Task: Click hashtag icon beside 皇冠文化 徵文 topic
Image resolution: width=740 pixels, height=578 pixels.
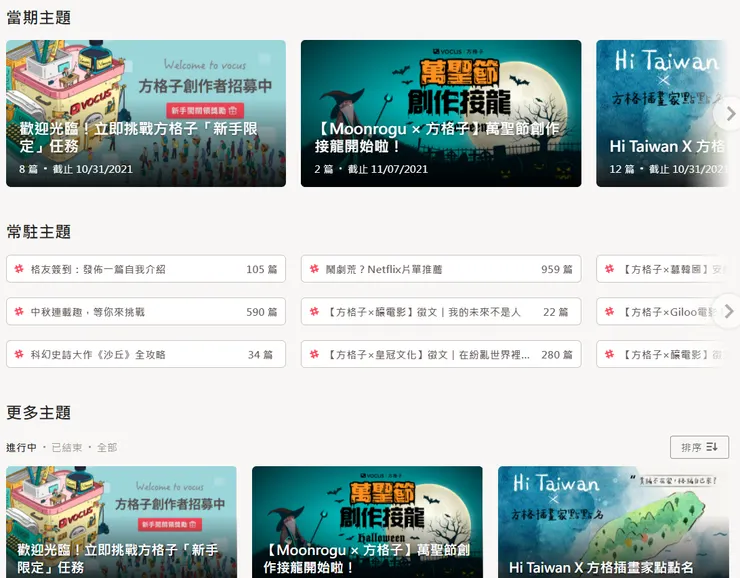Action: tap(314, 354)
